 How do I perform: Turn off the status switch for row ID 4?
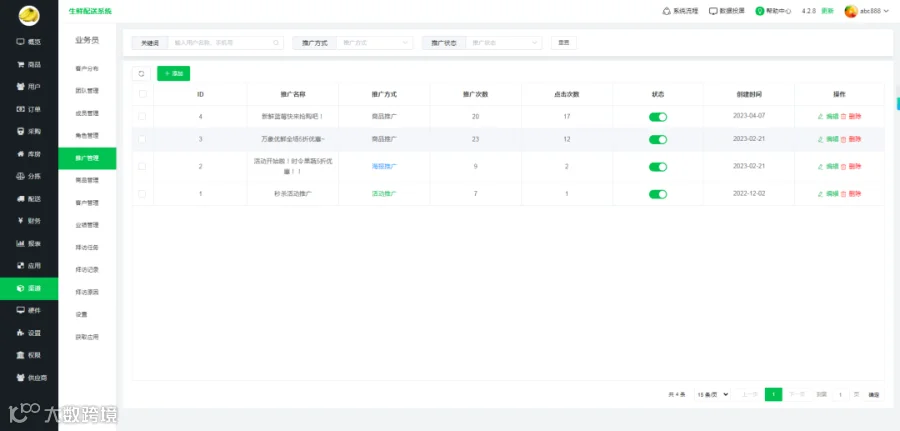coord(658,117)
